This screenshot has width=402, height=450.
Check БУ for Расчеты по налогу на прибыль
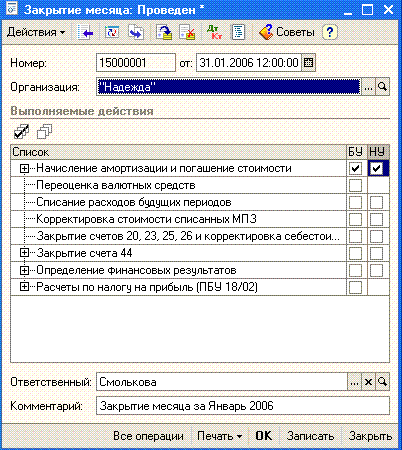[355, 287]
